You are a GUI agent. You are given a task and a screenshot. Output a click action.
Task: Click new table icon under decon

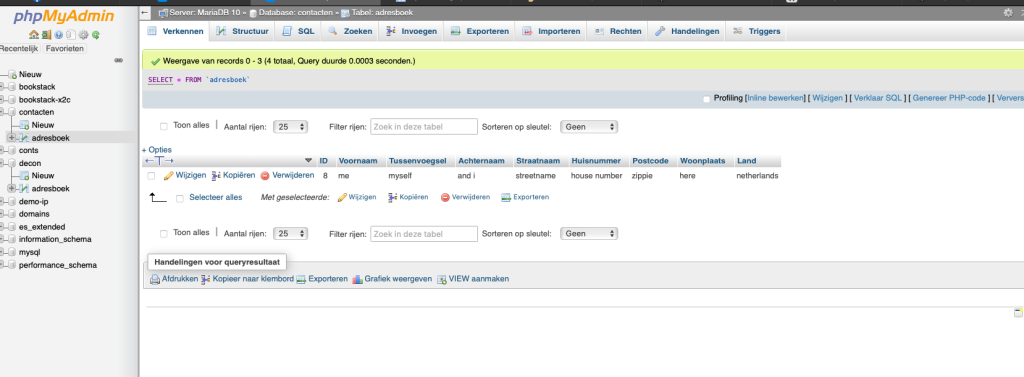(x=24, y=176)
